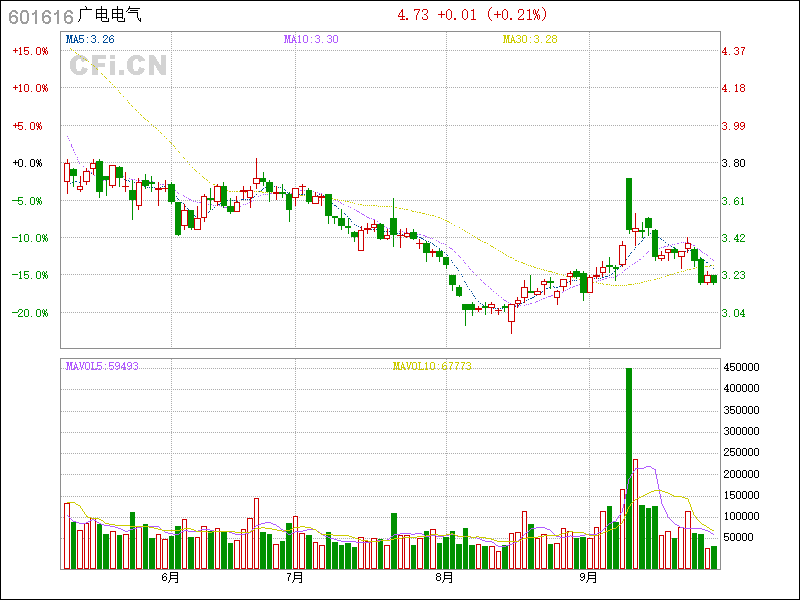Click the tallest green volume bar
Viewport: 800px width, 600px height.
(629, 468)
